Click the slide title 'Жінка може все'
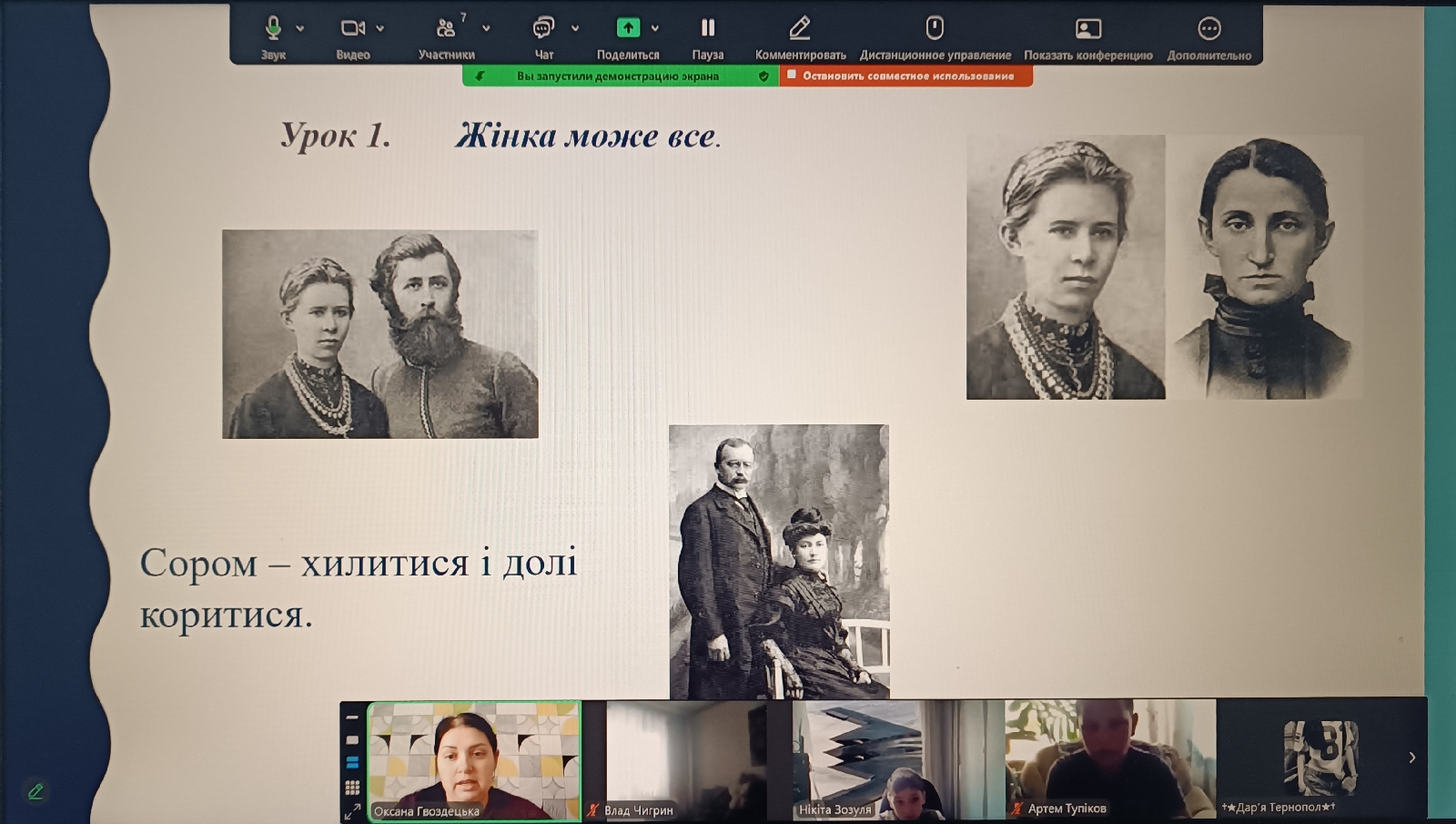 [x=588, y=136]
